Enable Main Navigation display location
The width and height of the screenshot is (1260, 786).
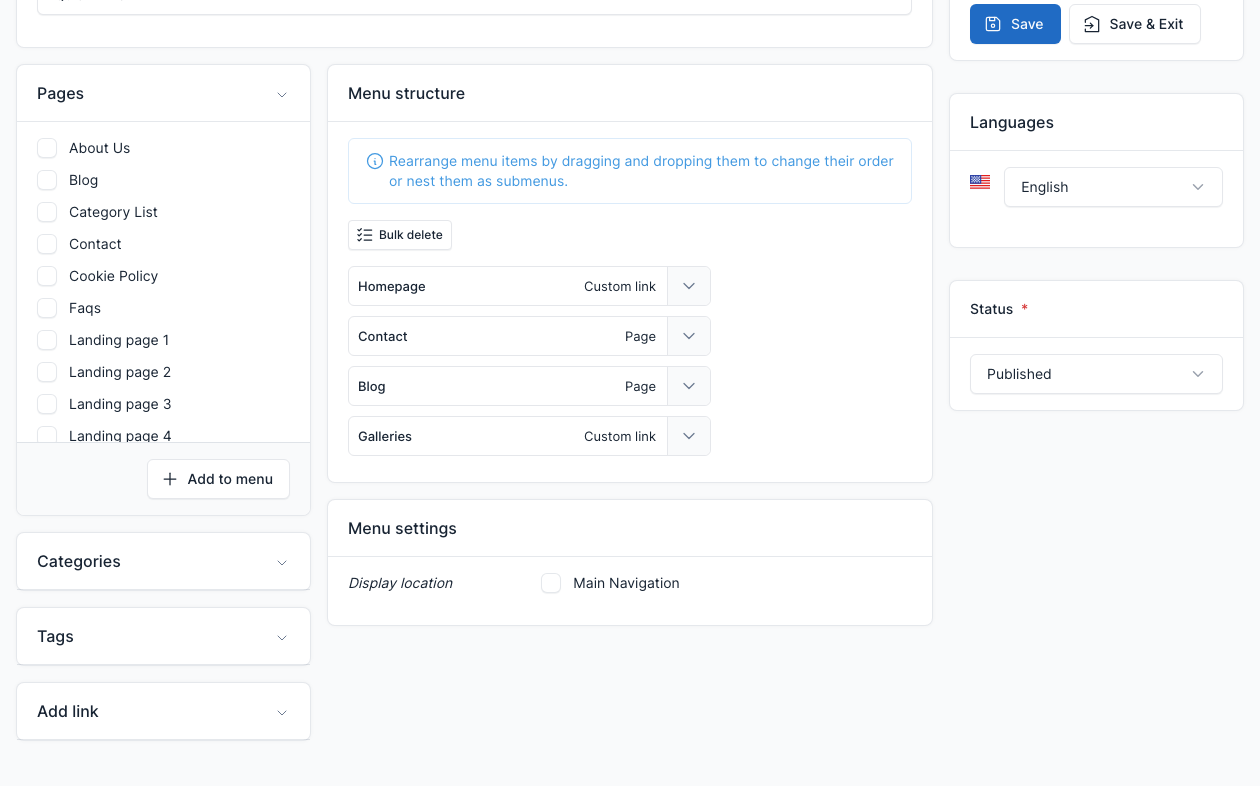(x=551, y=583)
